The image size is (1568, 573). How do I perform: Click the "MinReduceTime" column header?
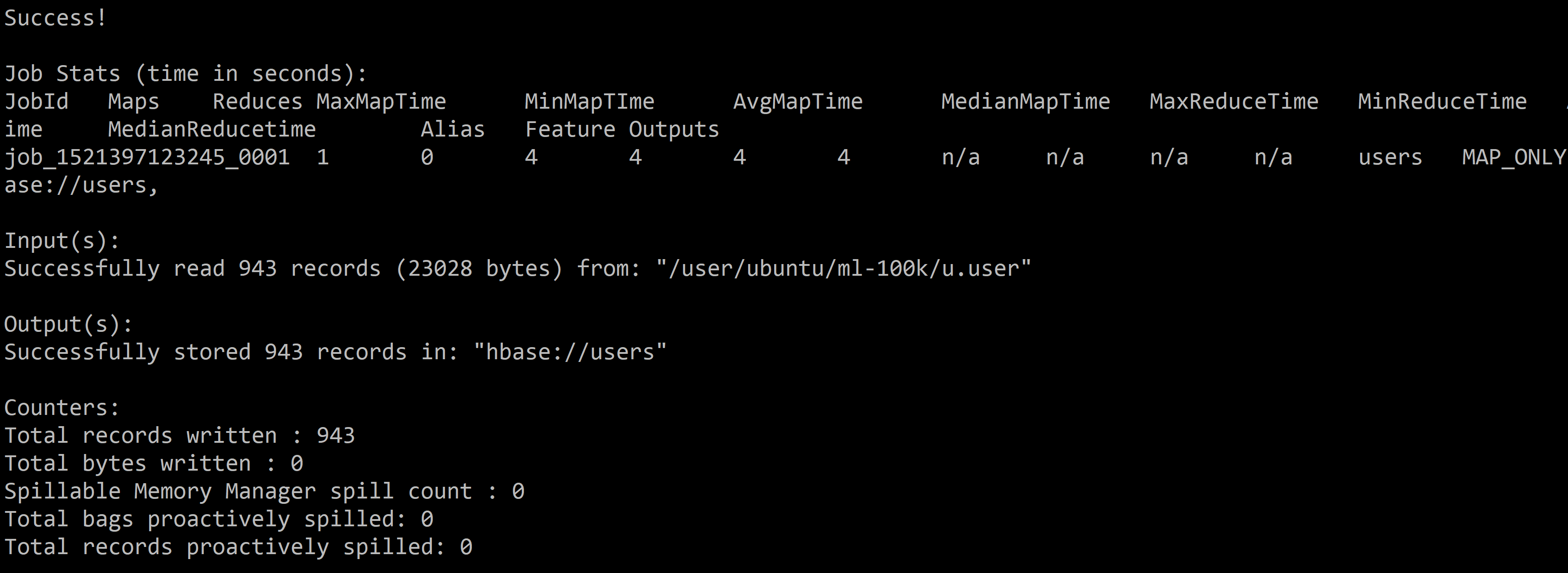tap(1441, 101)
